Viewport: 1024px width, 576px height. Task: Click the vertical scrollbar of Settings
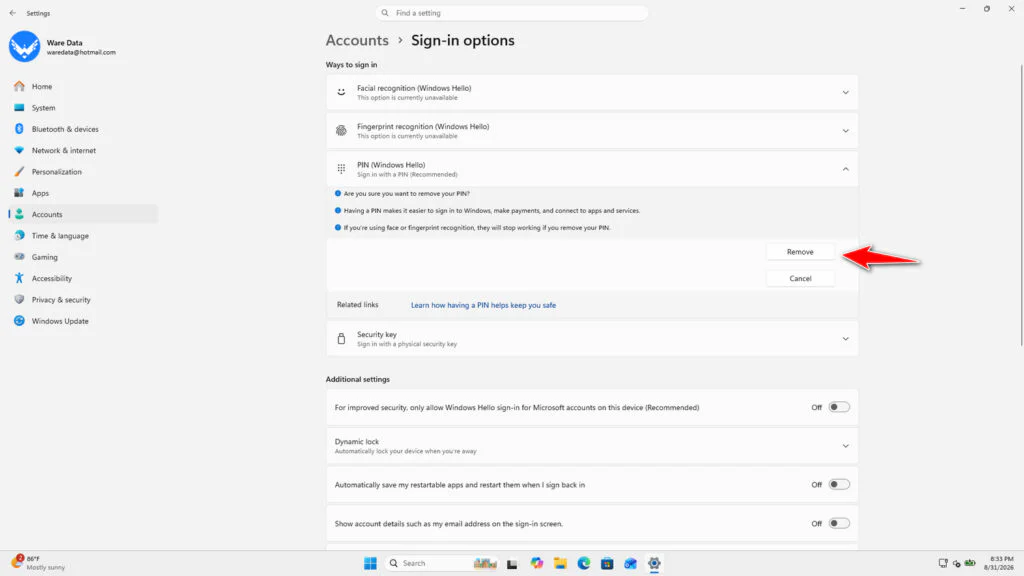(x=1021, y=206)
